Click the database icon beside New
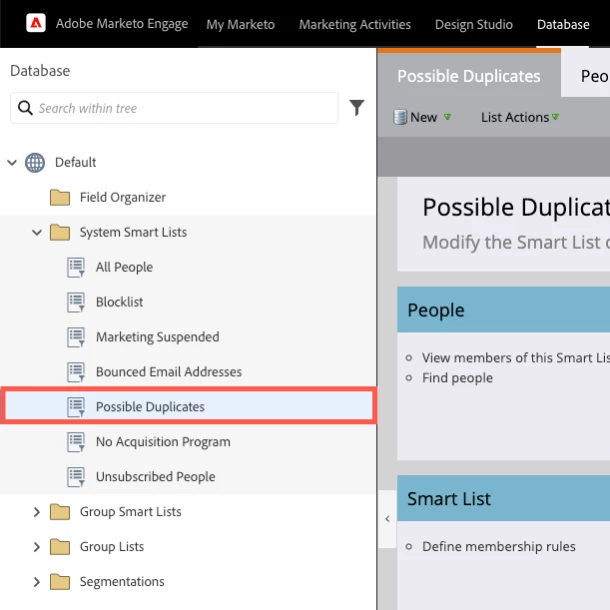610x610 pixels. (400, 117)
